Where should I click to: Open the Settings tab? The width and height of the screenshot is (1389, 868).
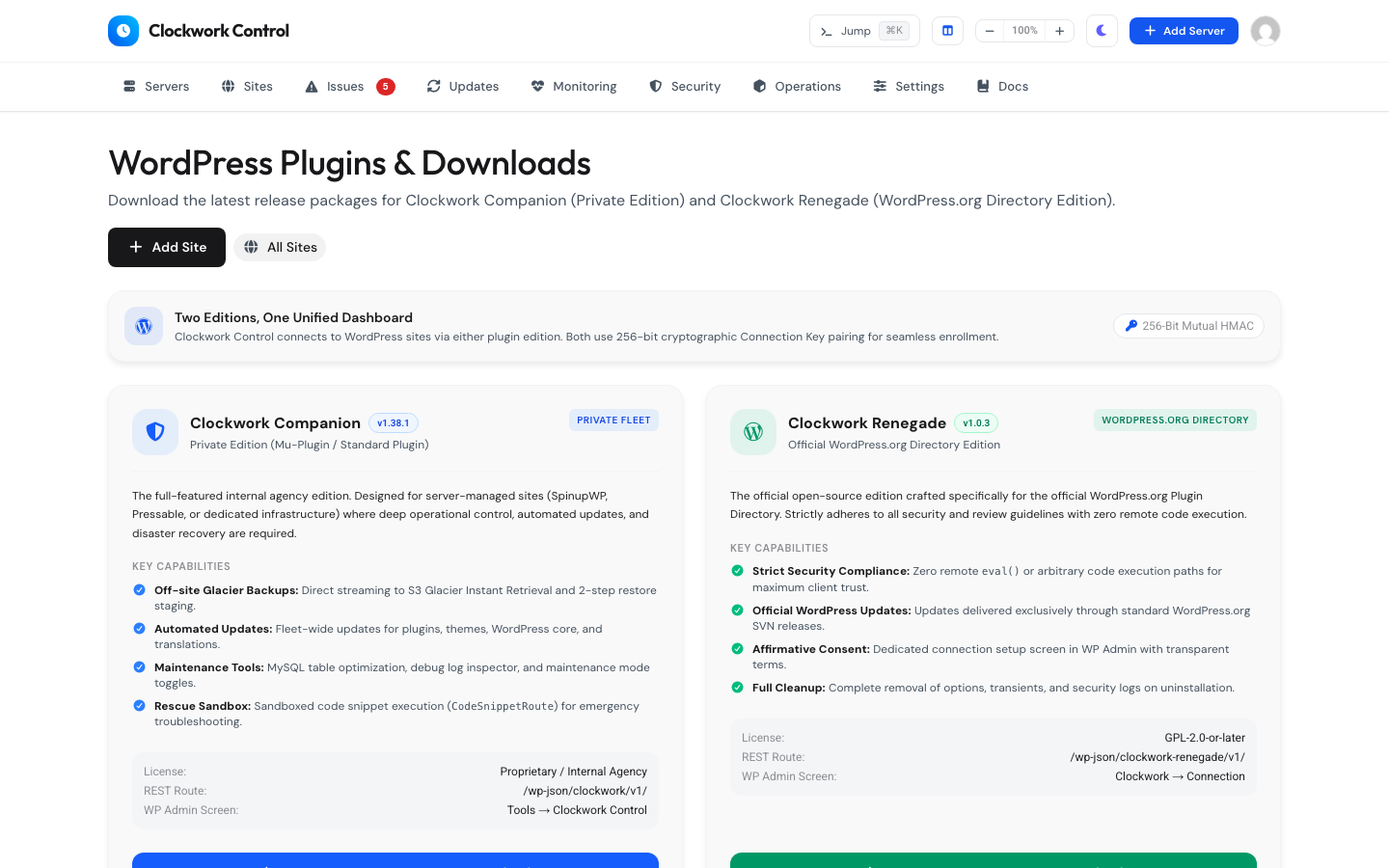coord(909,87)
